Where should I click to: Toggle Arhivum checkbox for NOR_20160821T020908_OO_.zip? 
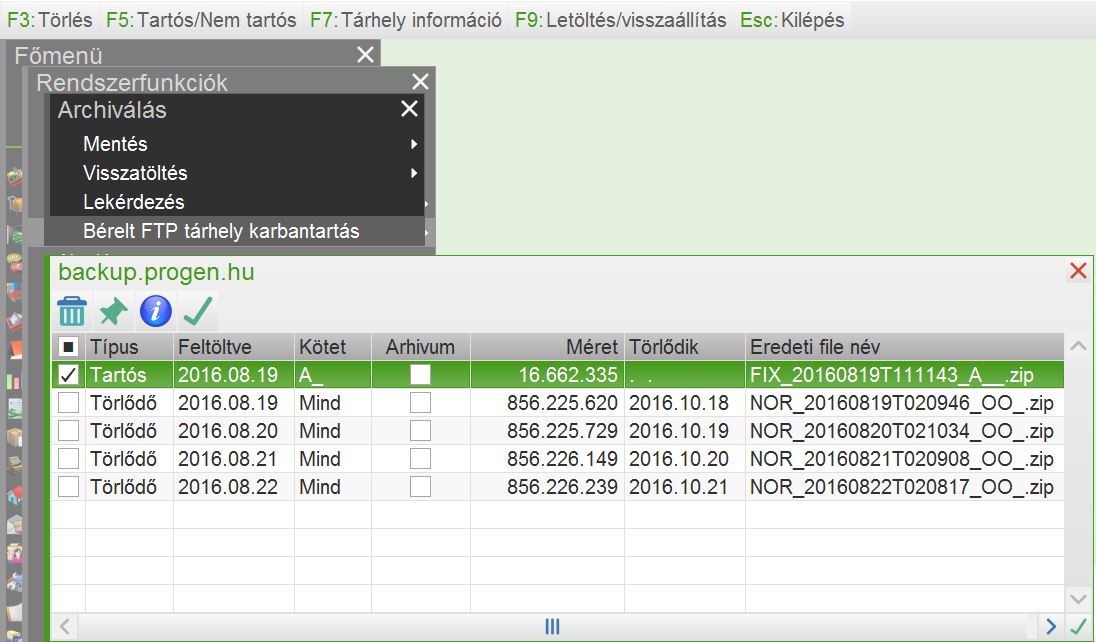[420, 459]
